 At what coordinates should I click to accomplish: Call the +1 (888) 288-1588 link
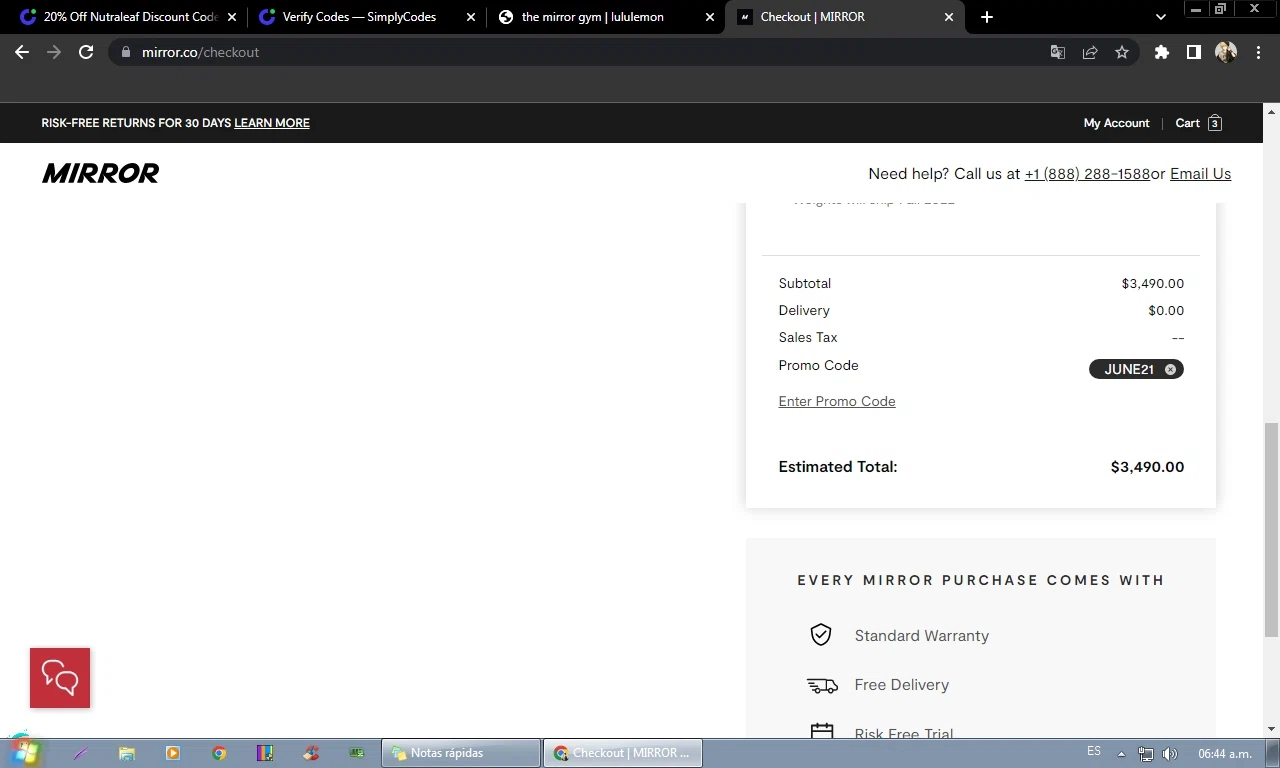click(x=1087, y=173)
